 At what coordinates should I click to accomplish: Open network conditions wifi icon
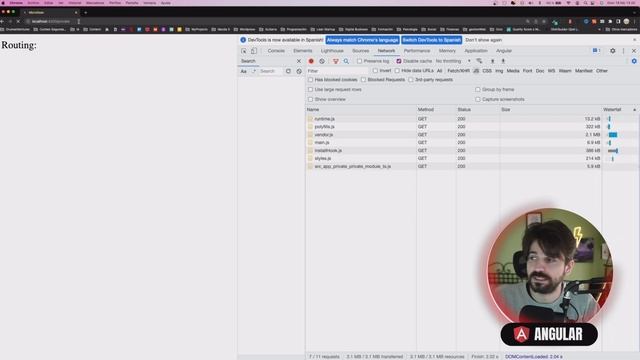tap(479, 61)
